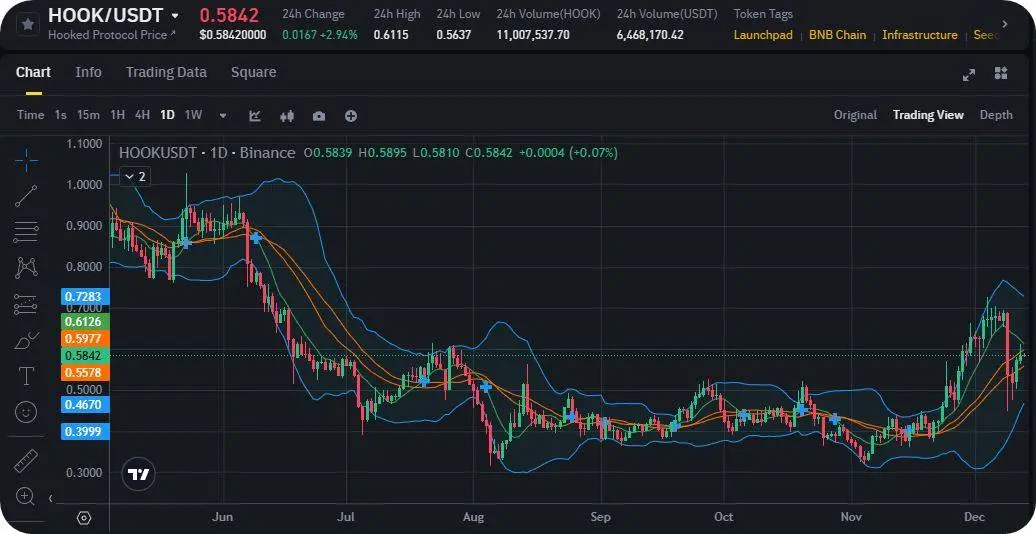This screenshot has height=534, width=1036.
Task: Select the crosshair cursor tool
Action: [x=26, y=160]
